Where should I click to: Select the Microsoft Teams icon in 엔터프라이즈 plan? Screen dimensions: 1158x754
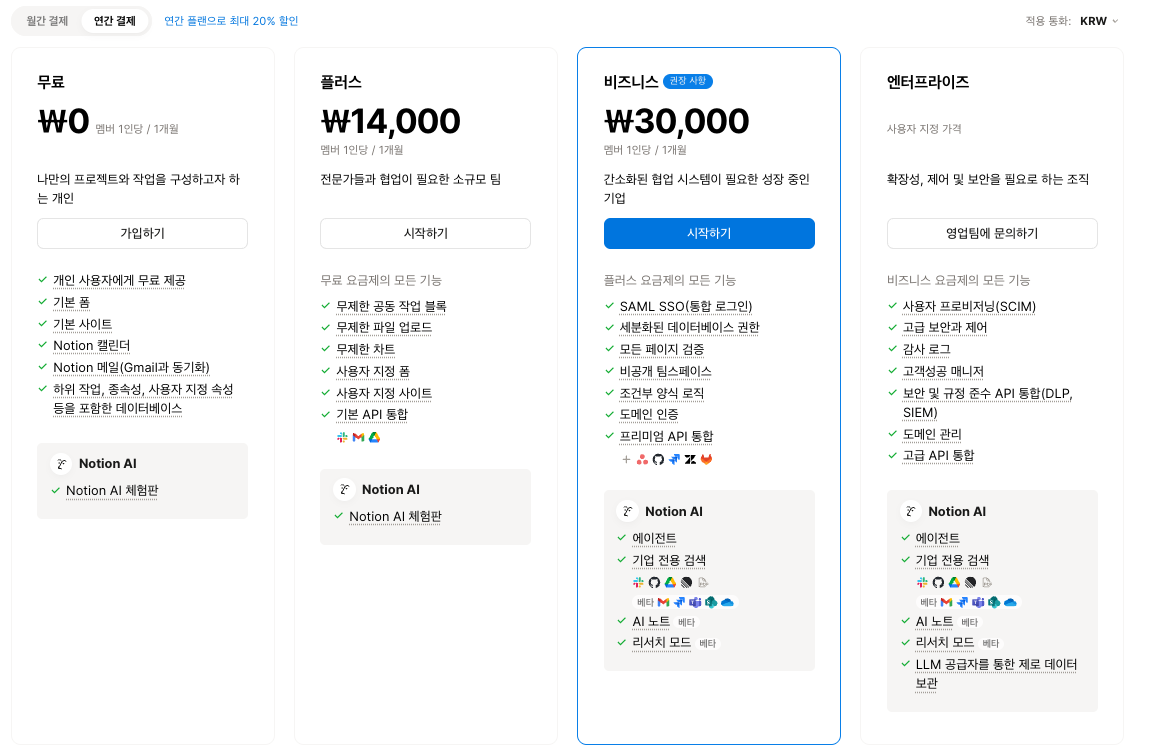[x=978, y=601]
